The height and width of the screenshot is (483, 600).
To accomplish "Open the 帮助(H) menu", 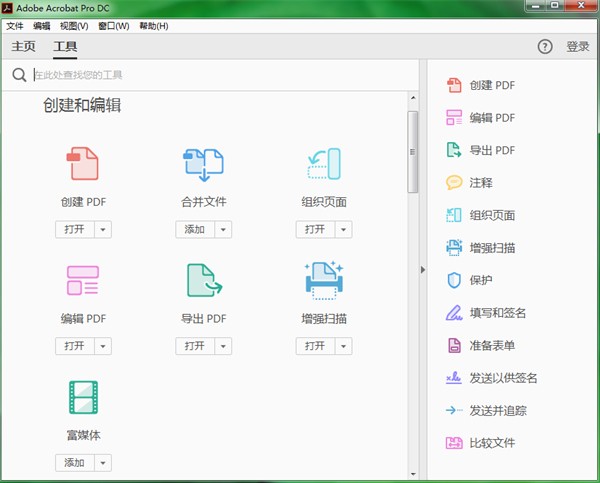I will [x=154, y=26].
